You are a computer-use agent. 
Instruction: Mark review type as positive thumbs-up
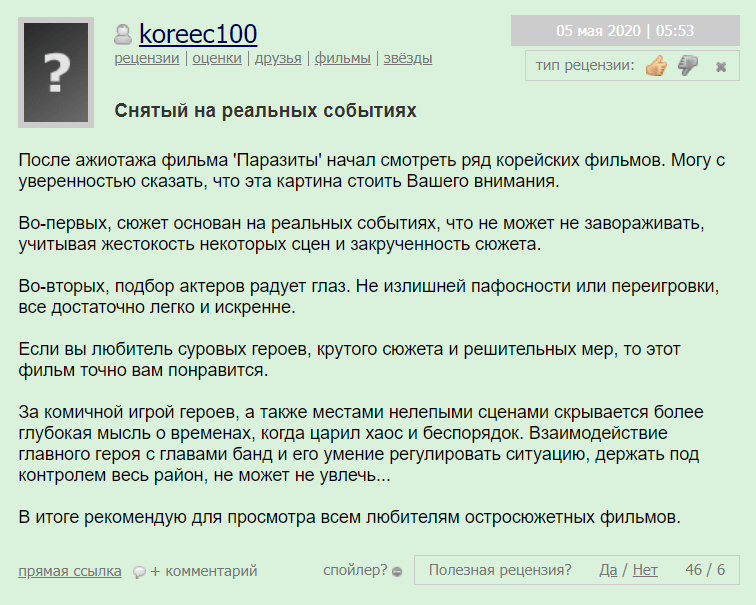coord(656,65)
